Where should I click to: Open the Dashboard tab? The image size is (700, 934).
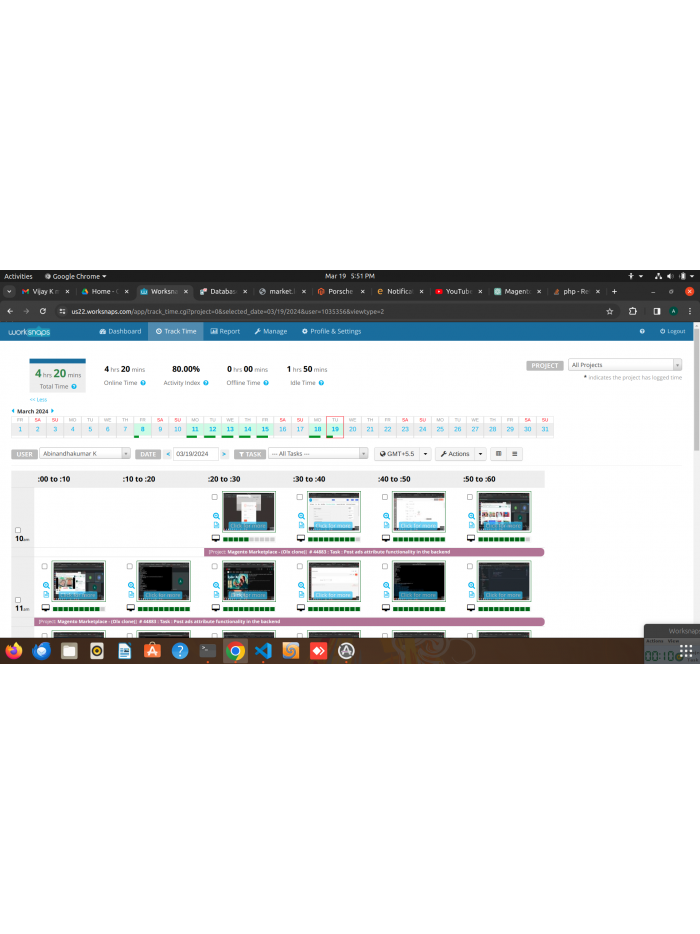(120, 331)
